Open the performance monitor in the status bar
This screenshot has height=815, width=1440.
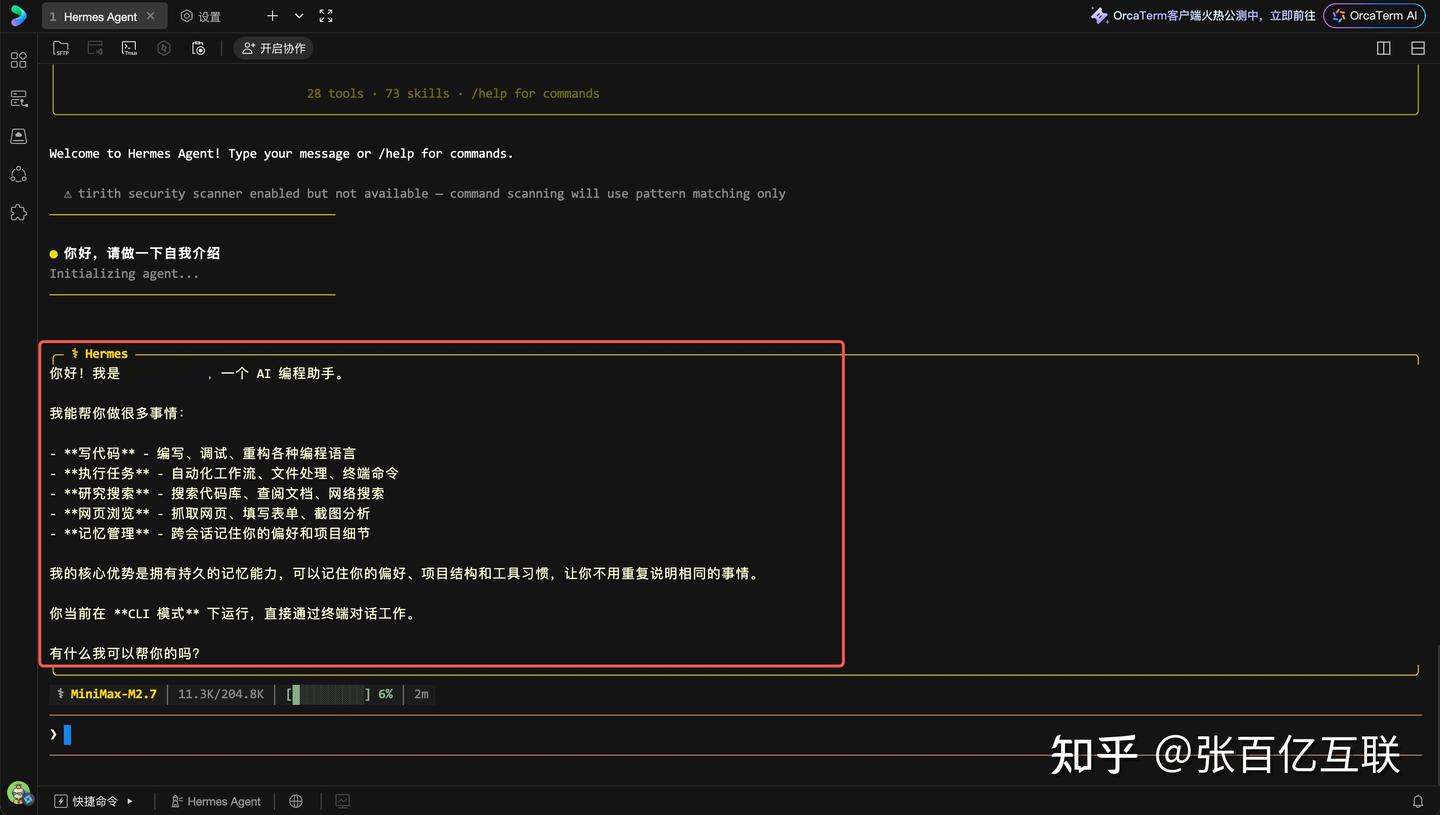click(x=342, y=801)
